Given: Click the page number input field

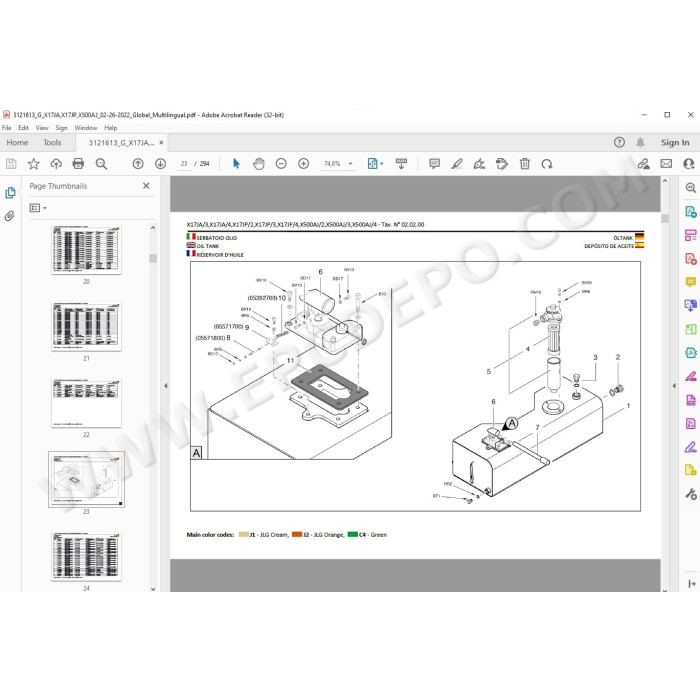Looking at the screenshot, I should coord(183,164).
